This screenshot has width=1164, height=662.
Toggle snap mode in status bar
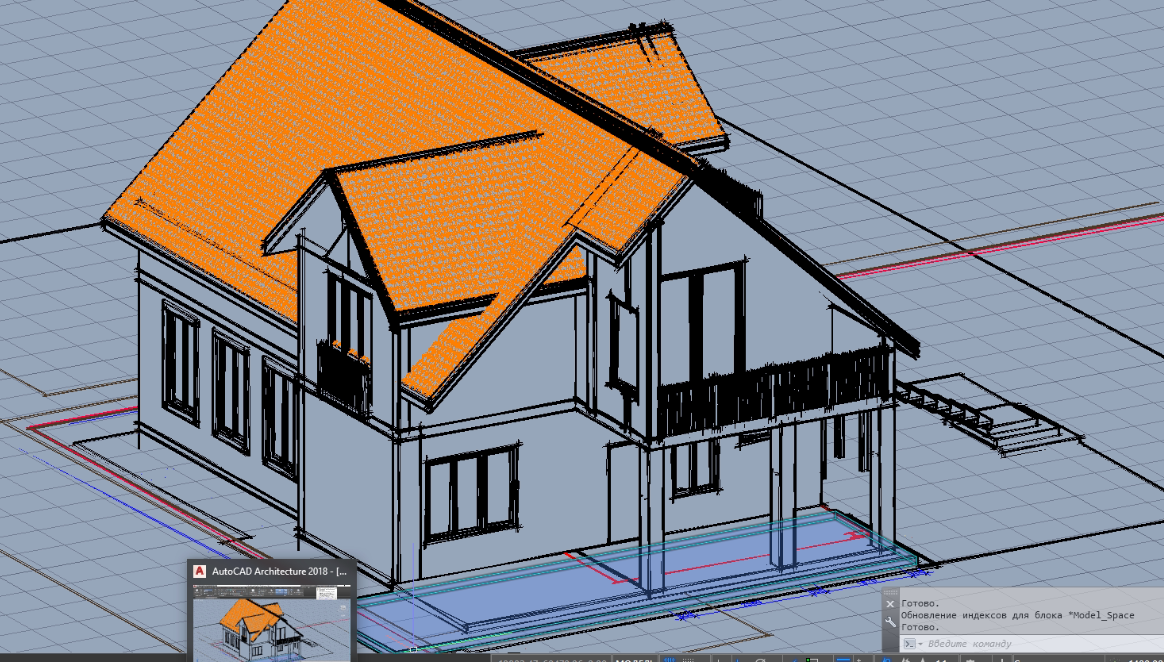coord(690,658)
